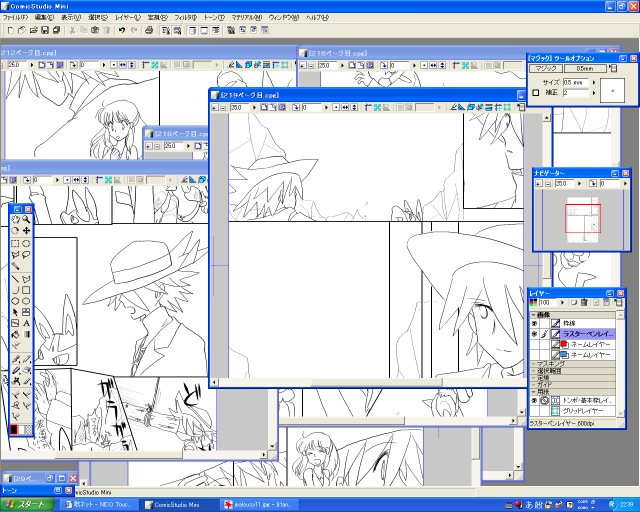This screenshot has height=512, width=640.
Task: Choose the Rectangular marquee selection tool
Action: (15, 242)
